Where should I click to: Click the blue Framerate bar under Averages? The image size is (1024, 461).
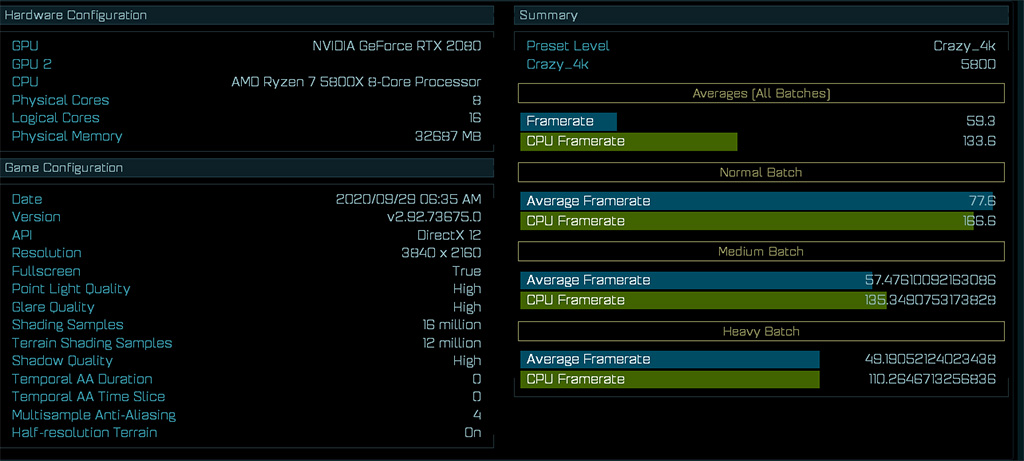pos(569,121)
